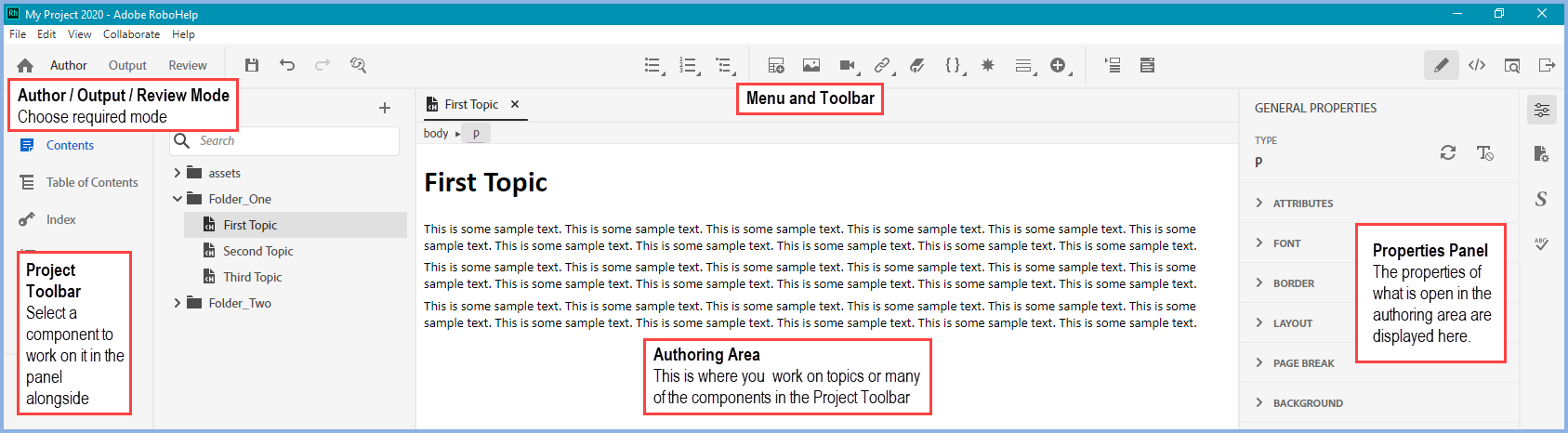Image resolution: width=1568 pixels, height=433 pixels.
Task: Insert a table using the toolbar icon
Action: [776, 65]
